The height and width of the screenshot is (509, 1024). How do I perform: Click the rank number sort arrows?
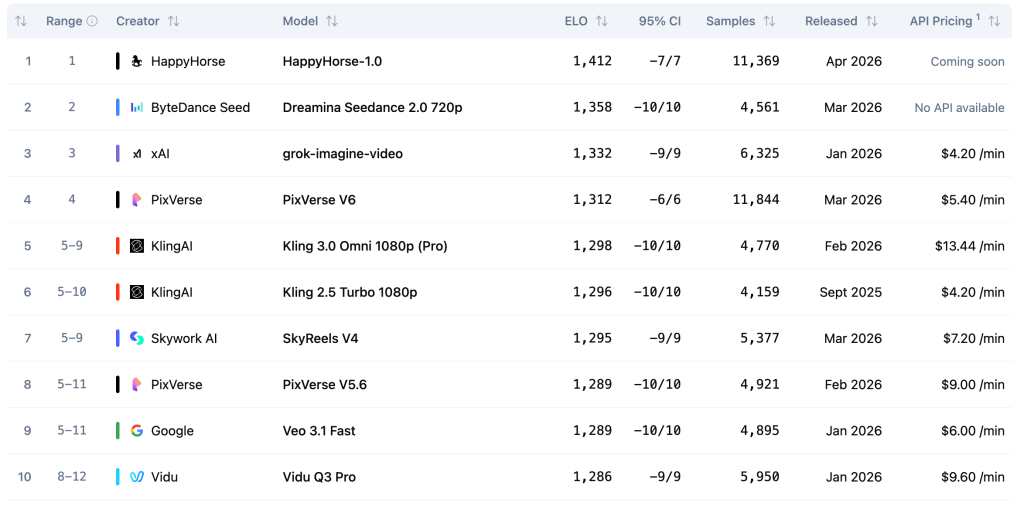21,21
